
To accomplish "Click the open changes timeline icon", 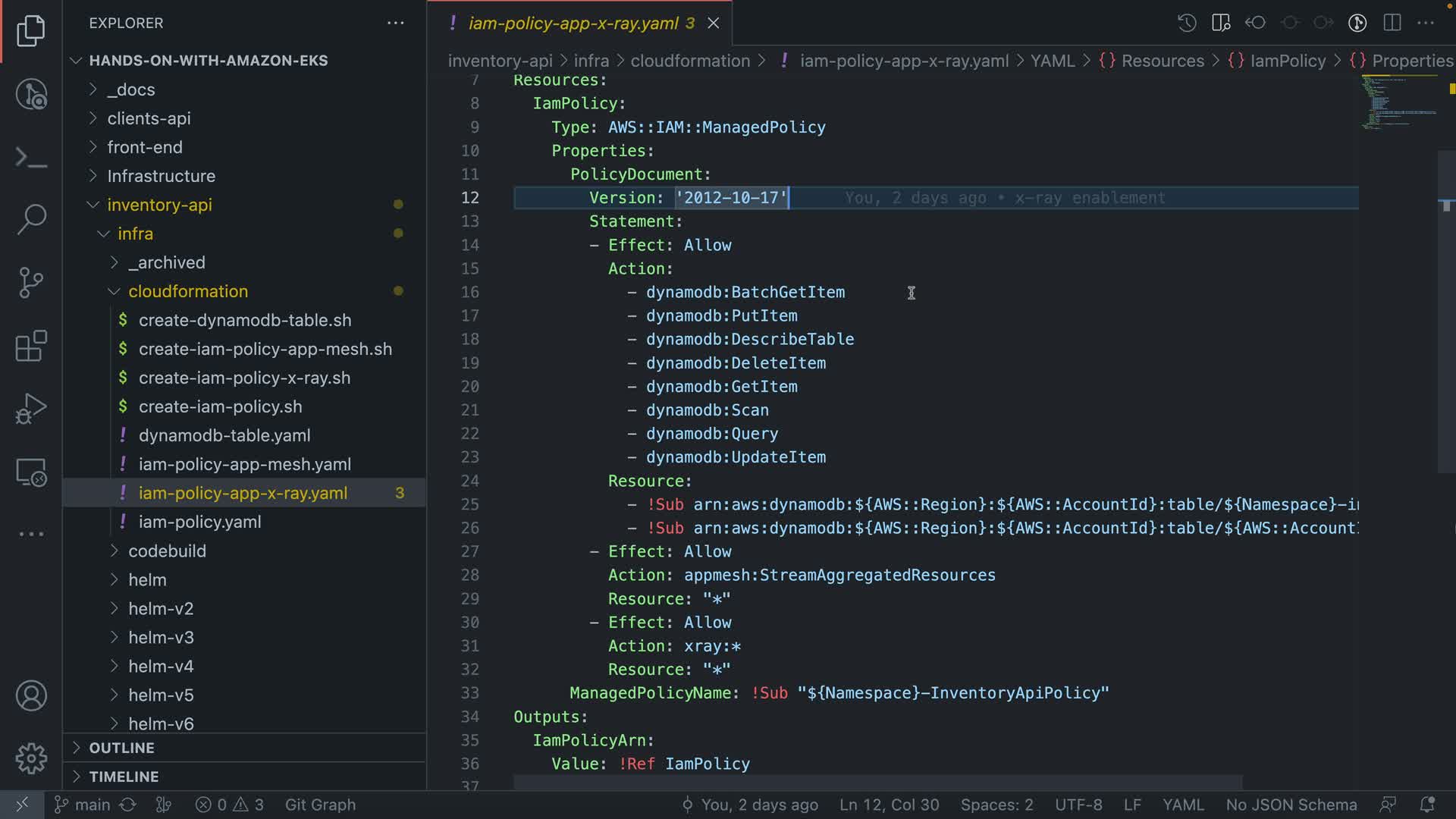I will (1187, 23).
